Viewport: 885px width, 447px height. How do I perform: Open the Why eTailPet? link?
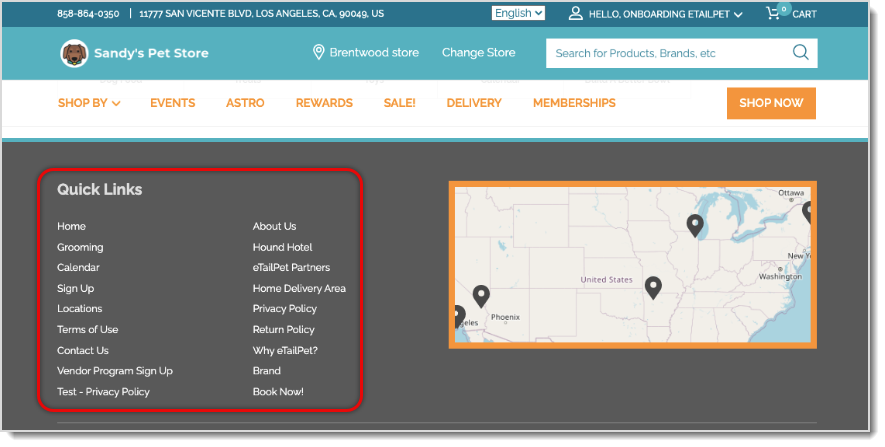point(285,350)
